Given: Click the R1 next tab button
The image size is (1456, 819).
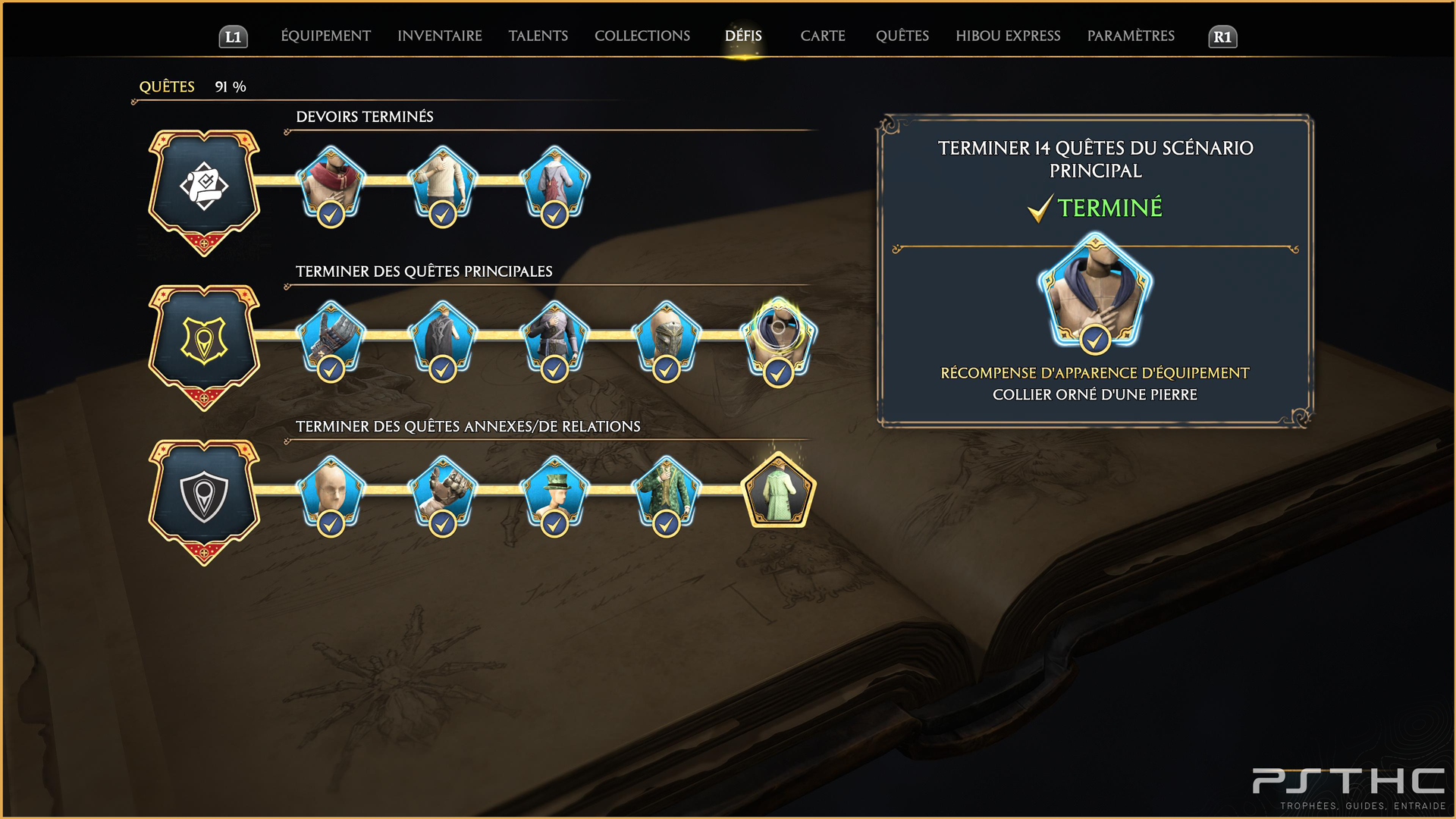Looking at the screenshot, I should [1222, 36].
